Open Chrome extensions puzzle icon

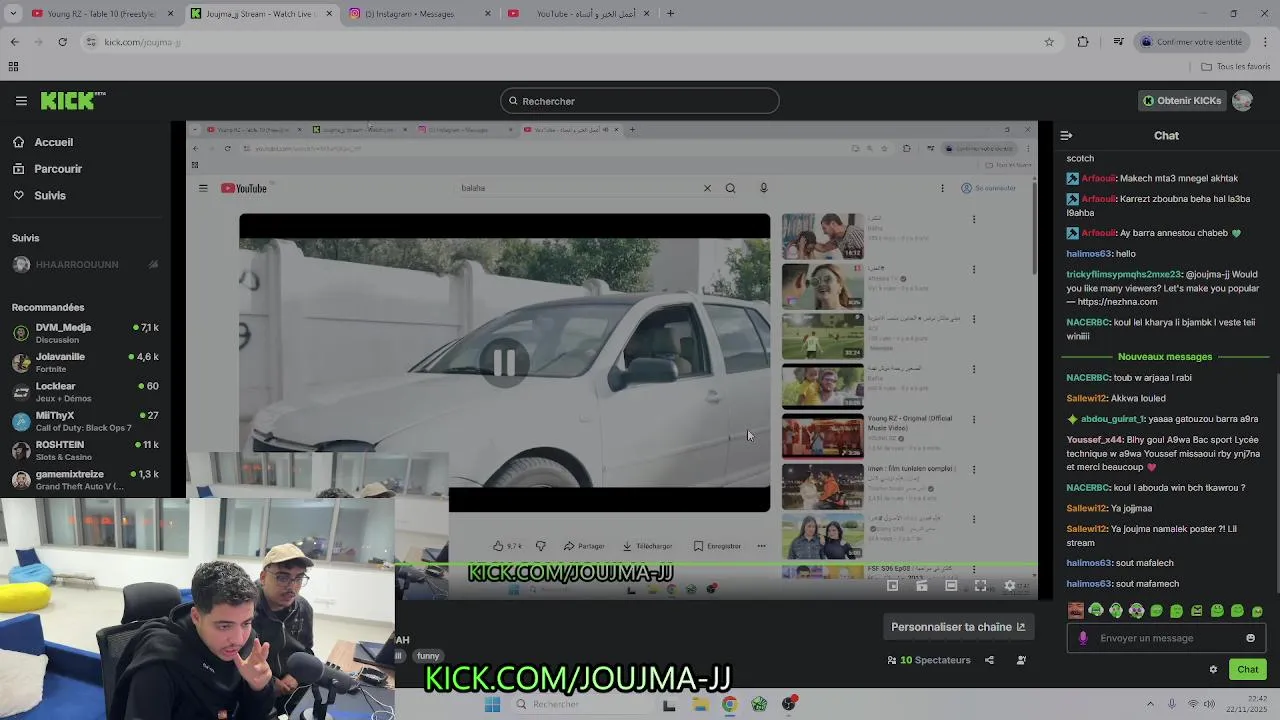coord(1083,42)
